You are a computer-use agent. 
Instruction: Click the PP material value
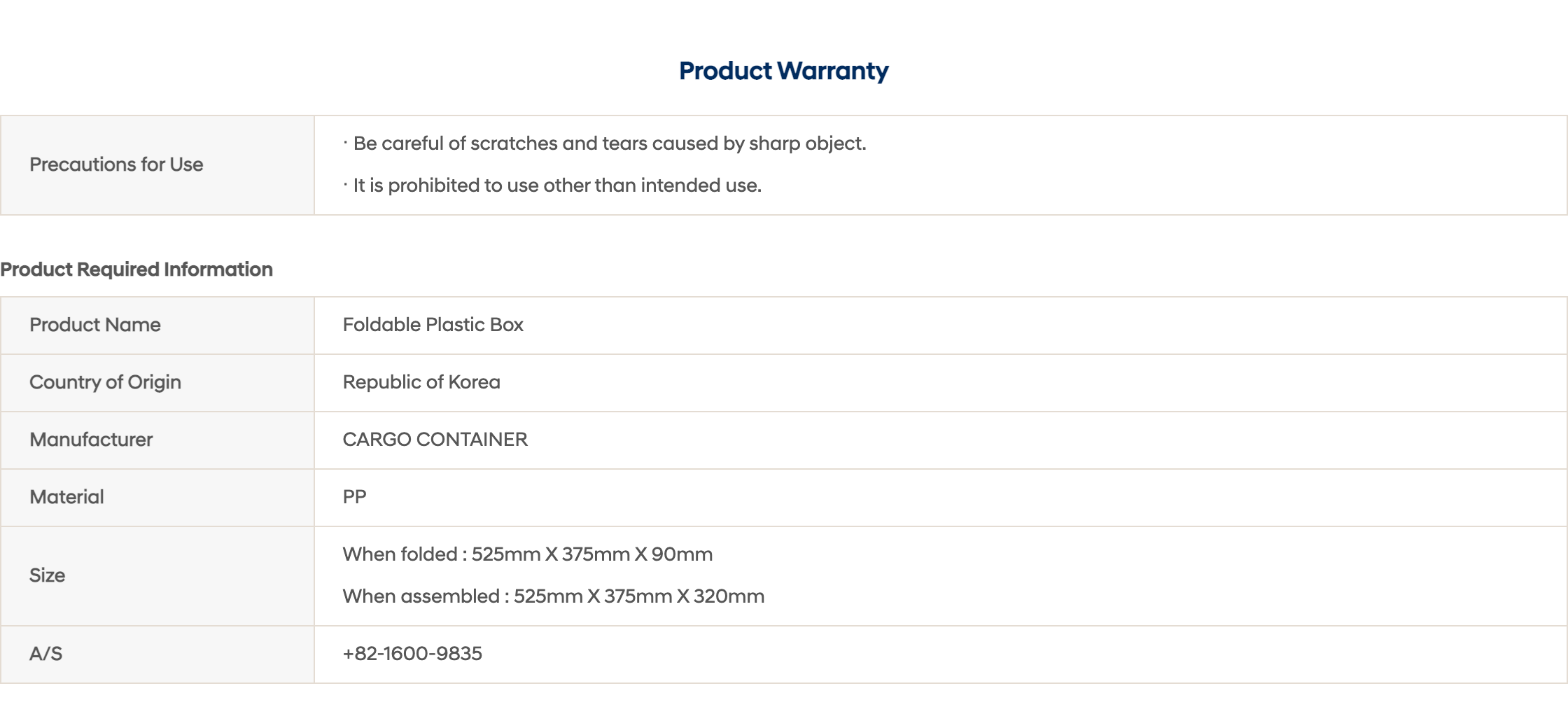click(x=354, y=497)
